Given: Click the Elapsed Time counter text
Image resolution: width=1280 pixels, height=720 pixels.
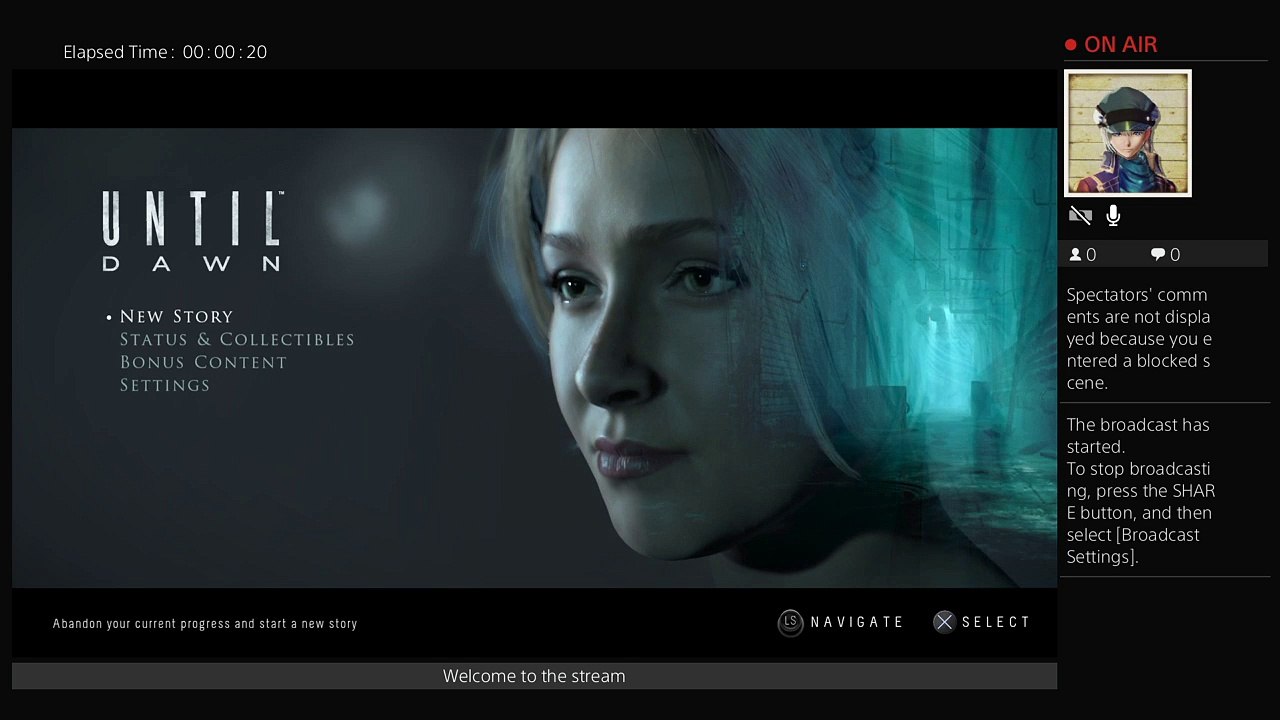Looking at the screenshot, I should click(165, 52).
